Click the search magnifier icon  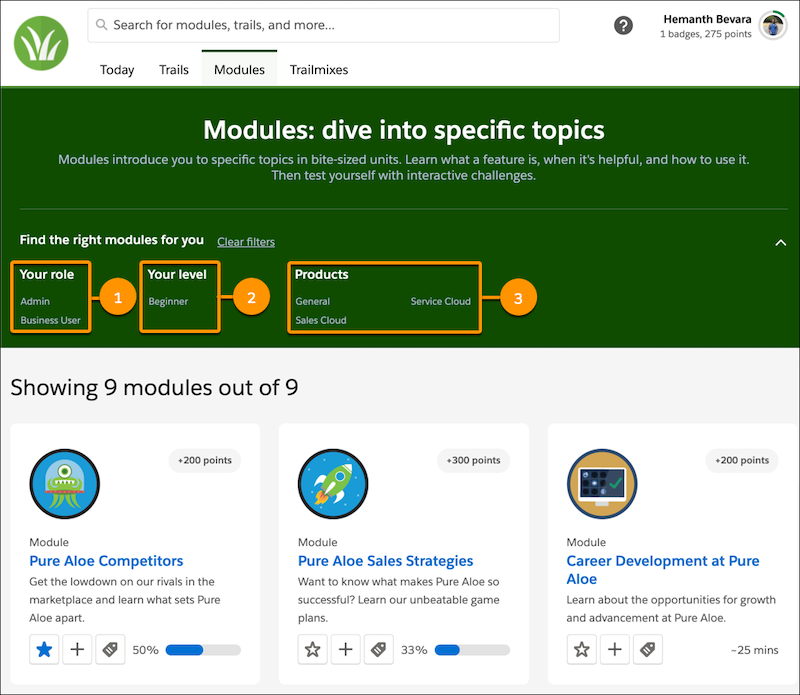point(102,24)
